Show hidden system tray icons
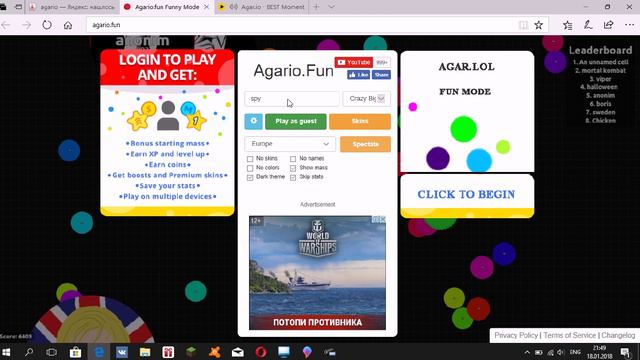This screenshot has width=640, height=360. (x=527, y=352)
